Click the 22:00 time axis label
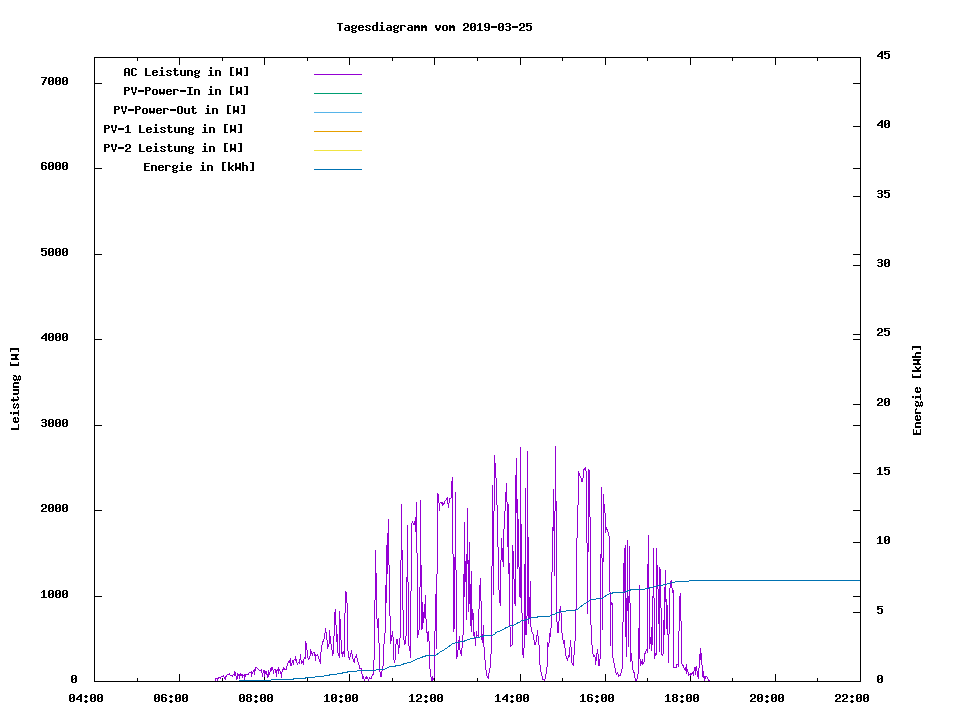This screenshot has width=960, height=720. (x=852, y=698)
